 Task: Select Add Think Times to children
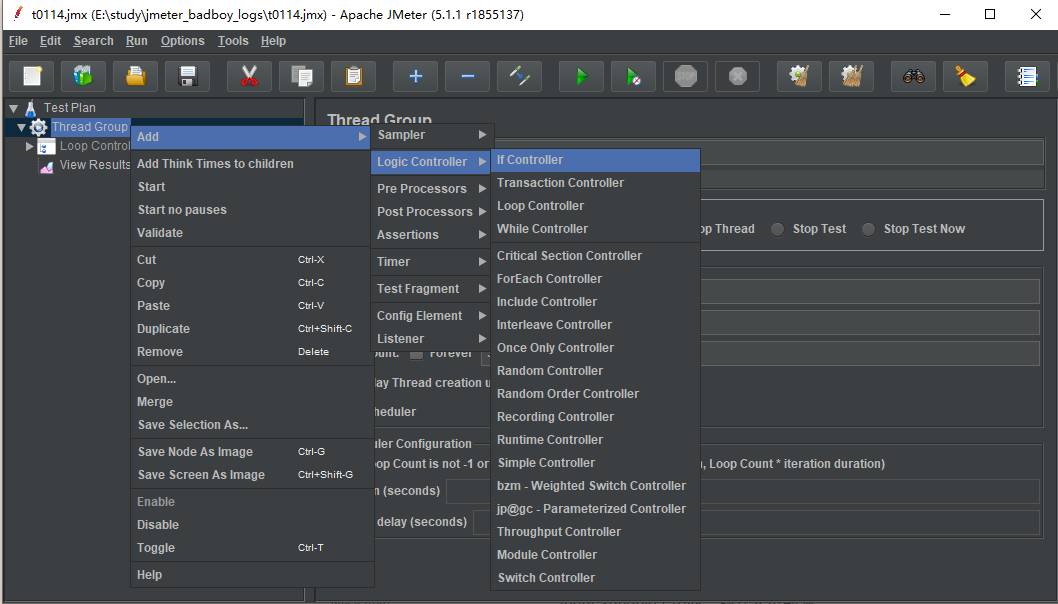pyautogui.click(x=252, y=164)
